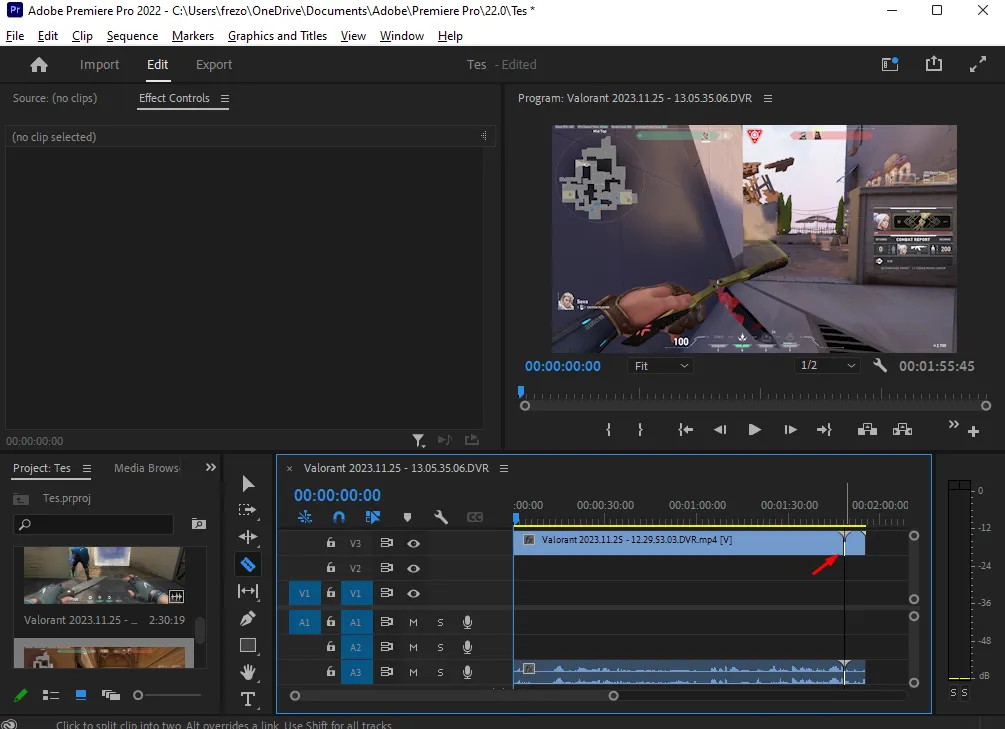Image resolution: width=1005 pixels, height=729 pixels.
Task: Open playback resolution 1/2 dropdown
Action: pyautogui.click(x=827, y=365)
